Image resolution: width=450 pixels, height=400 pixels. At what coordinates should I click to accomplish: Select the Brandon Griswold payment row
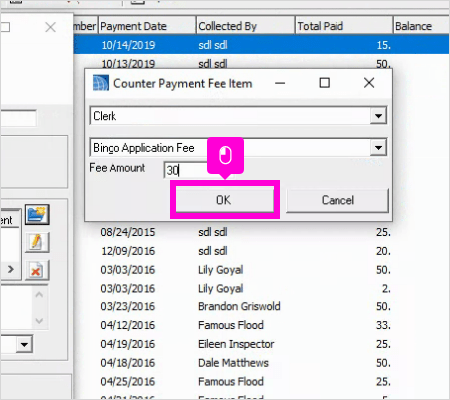[x=261, y=306]
